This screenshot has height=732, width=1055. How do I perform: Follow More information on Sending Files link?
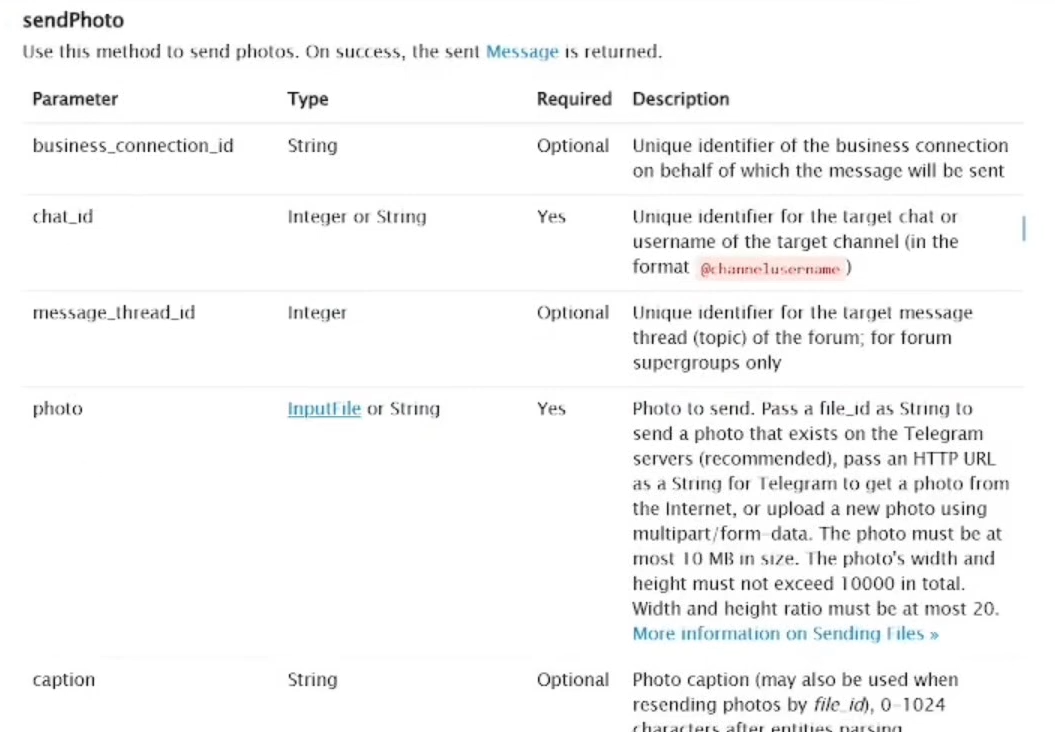click(785, 634)
